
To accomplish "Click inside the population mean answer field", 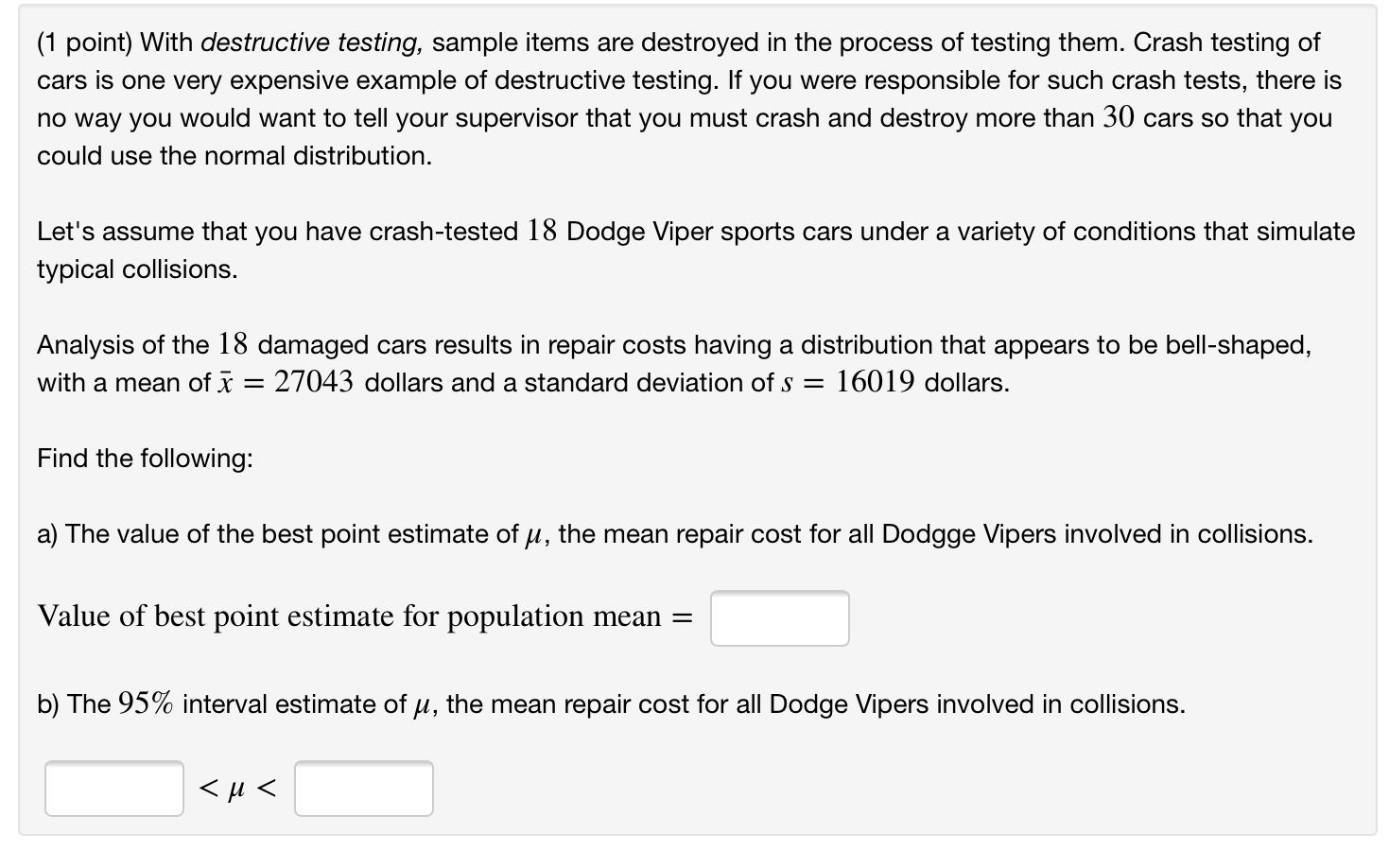I will pyautogui.click(x=778, y=617).
